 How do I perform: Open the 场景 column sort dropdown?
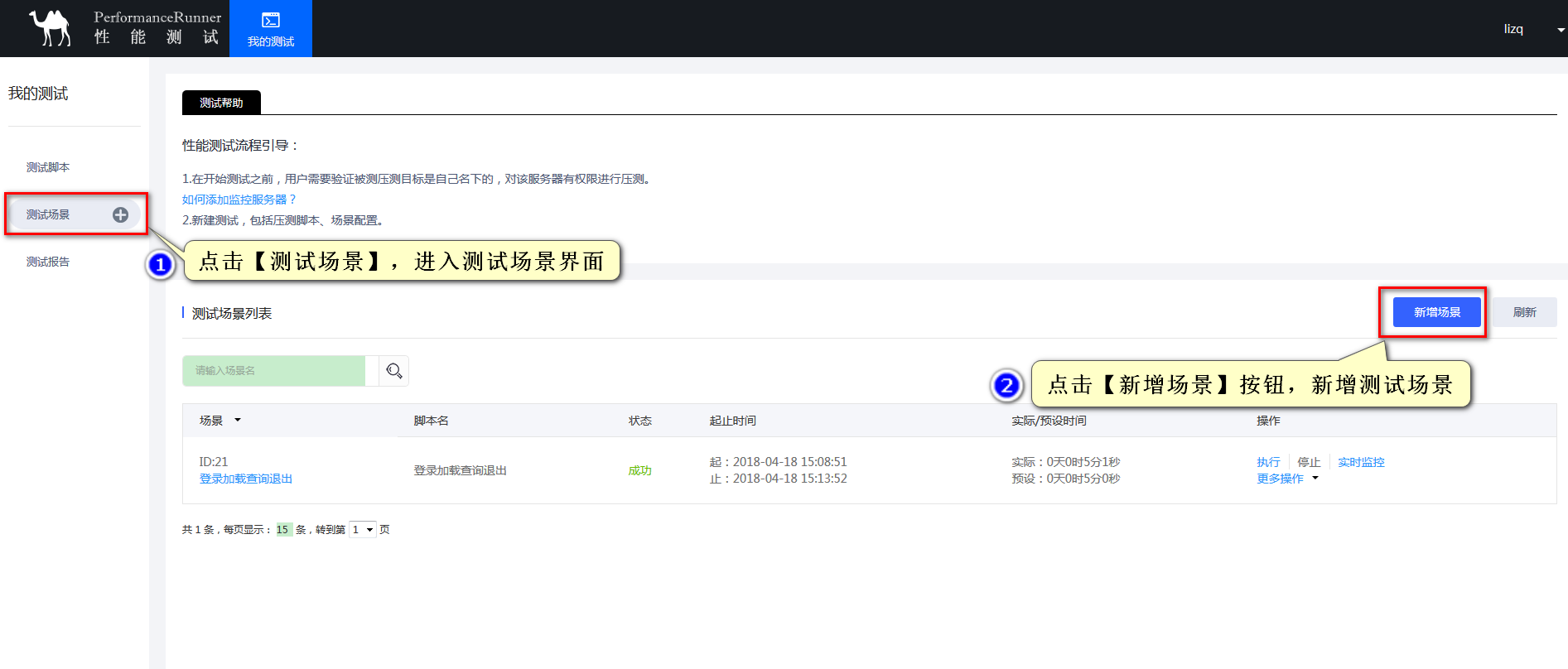pos(238,421)
